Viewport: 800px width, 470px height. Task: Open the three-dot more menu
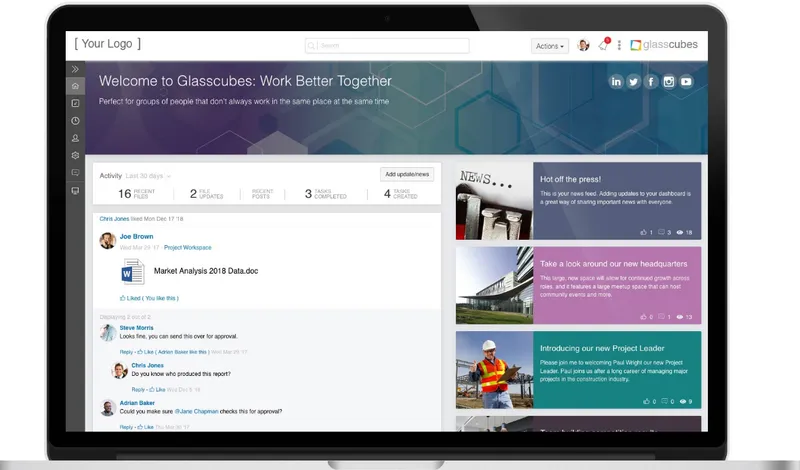point(619,45)
